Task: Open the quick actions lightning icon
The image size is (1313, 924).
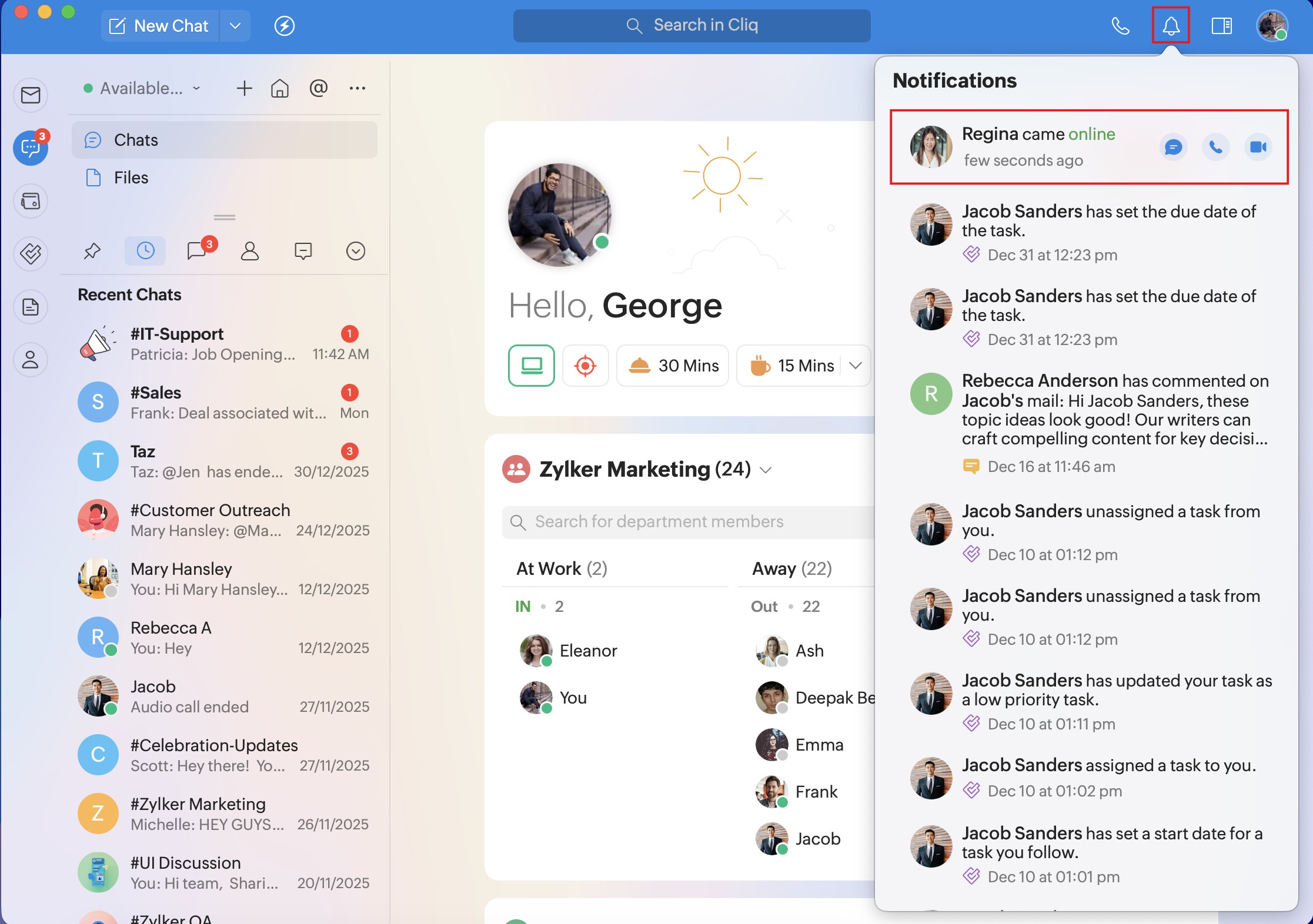Action: [285, 26]
